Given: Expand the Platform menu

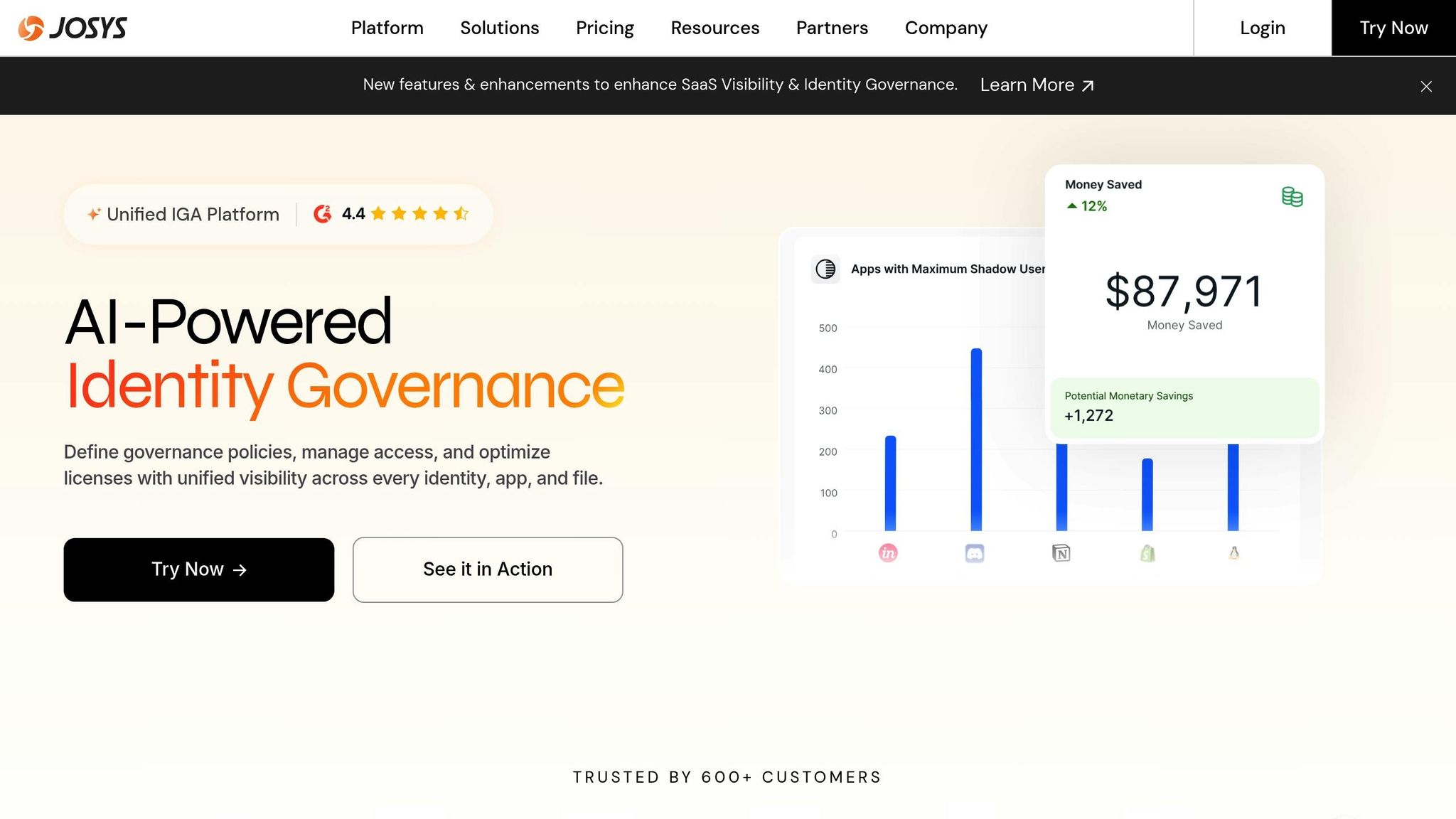Looking at the screenshot, I should (x=387, y=28).
